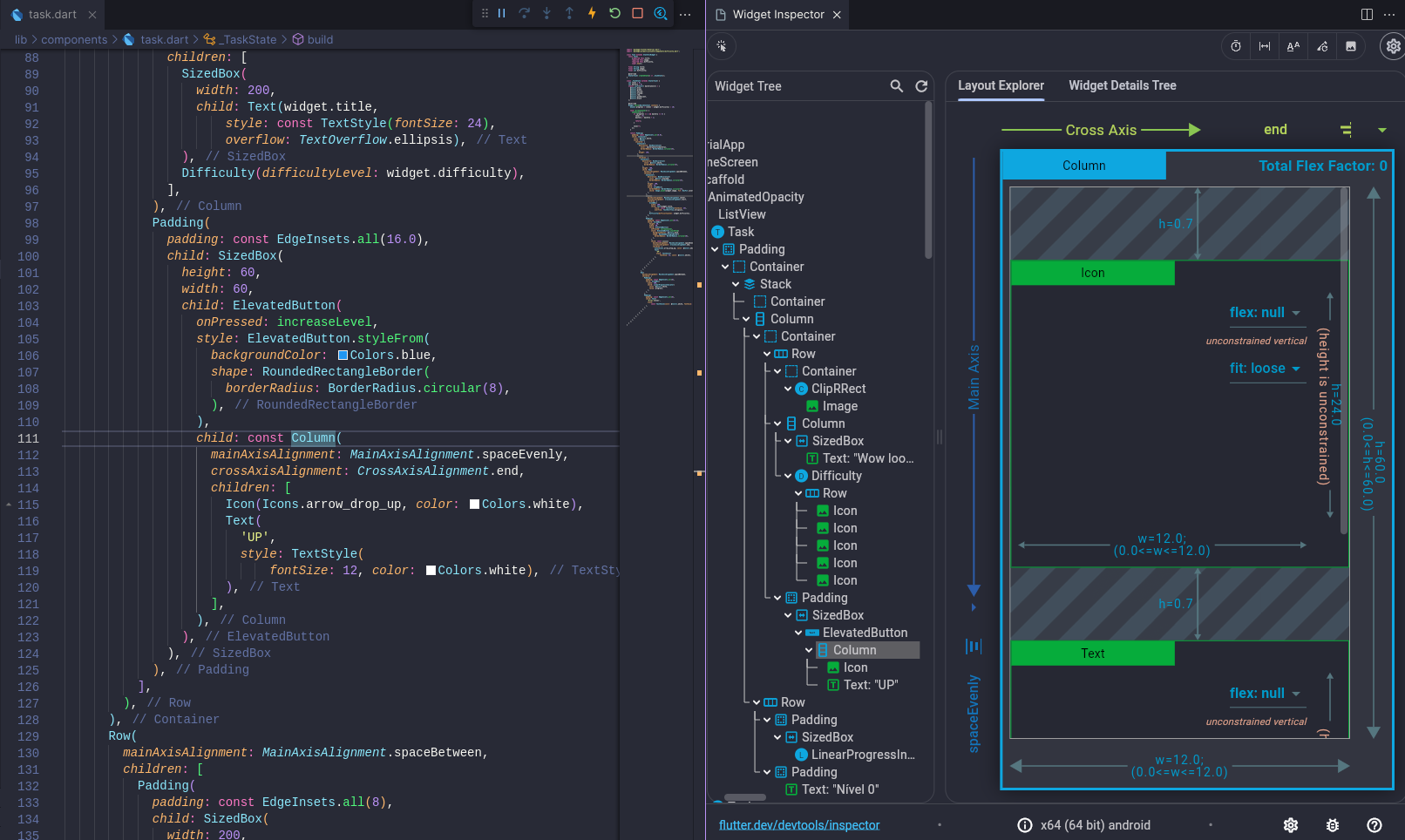1405x840 pixels.
Task: Select the green Text child box
Action: [1092, 654]
